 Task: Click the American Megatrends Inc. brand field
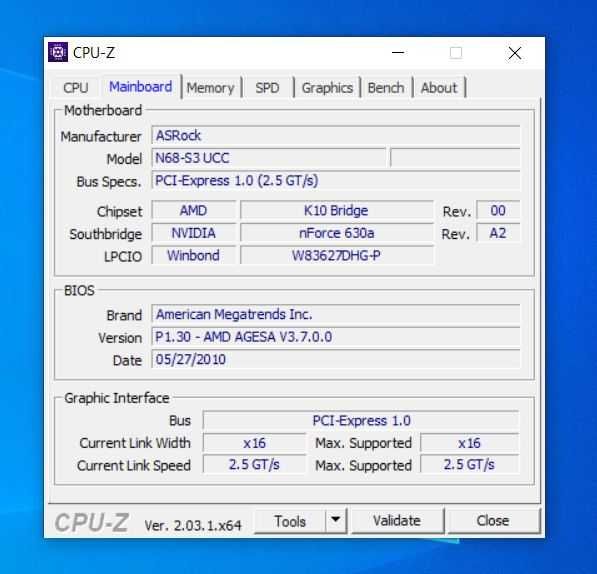(336, 314)
